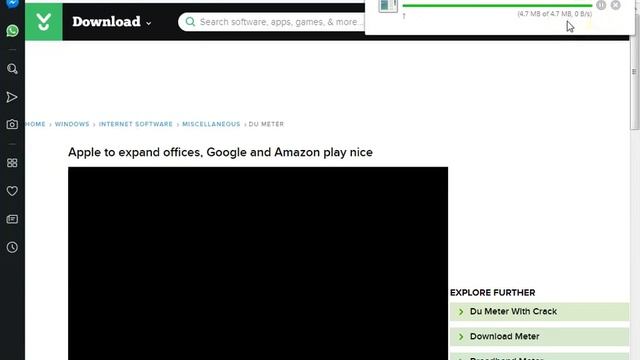Open WhatsApp in the Opera sidebar
The image size is (640, 360).
click(12, 31)
